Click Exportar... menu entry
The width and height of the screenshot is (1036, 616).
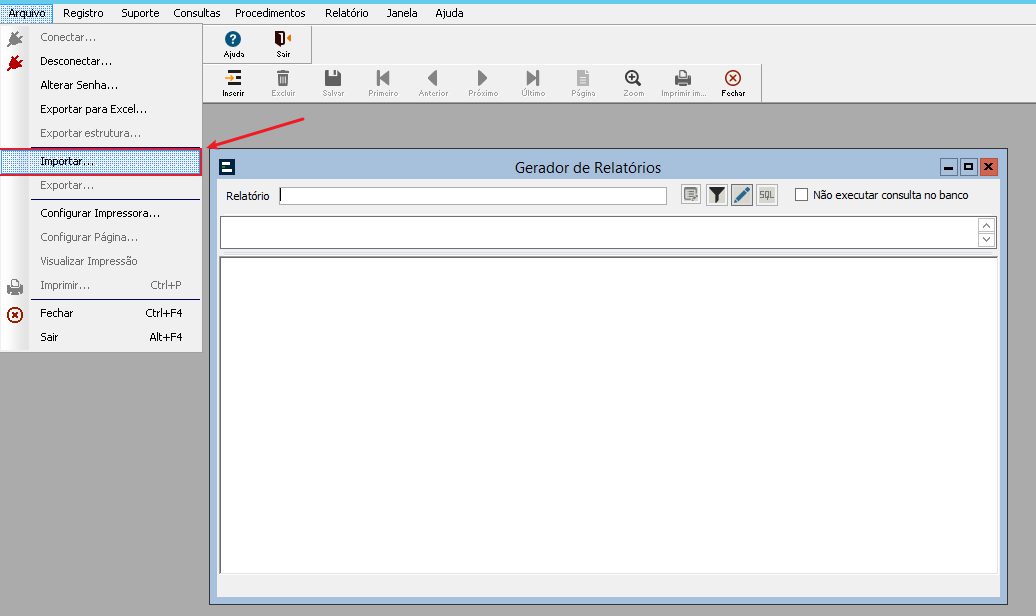pos(101,185)
